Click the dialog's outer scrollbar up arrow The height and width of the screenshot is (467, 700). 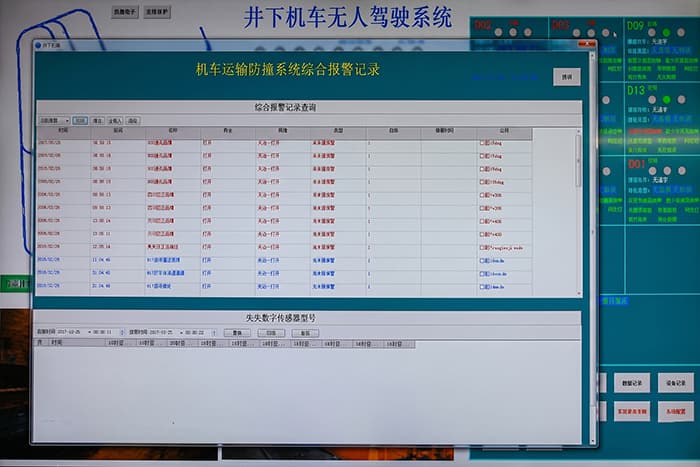point(592,55)
